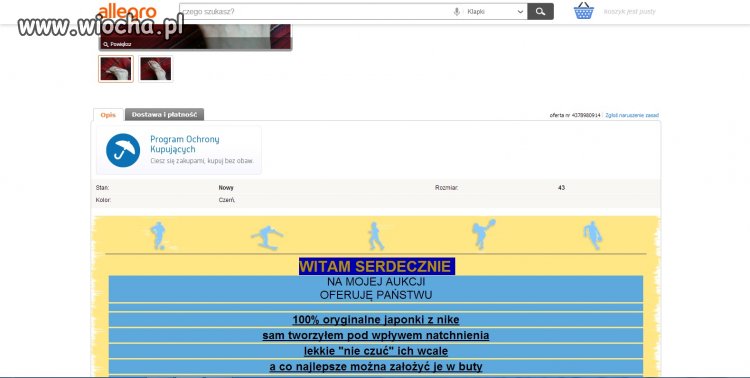Click 'a co najlepsze można założyć je w buty'
Viewport: 750px width, 378px height.
point(376,367)
